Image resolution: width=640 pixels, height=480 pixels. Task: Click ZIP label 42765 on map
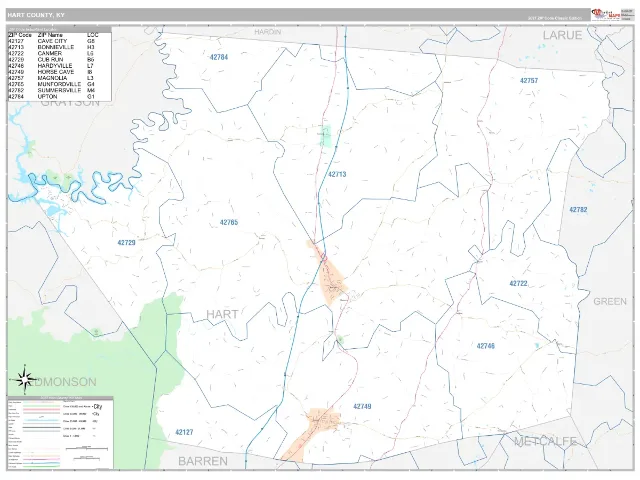(229, 222)
